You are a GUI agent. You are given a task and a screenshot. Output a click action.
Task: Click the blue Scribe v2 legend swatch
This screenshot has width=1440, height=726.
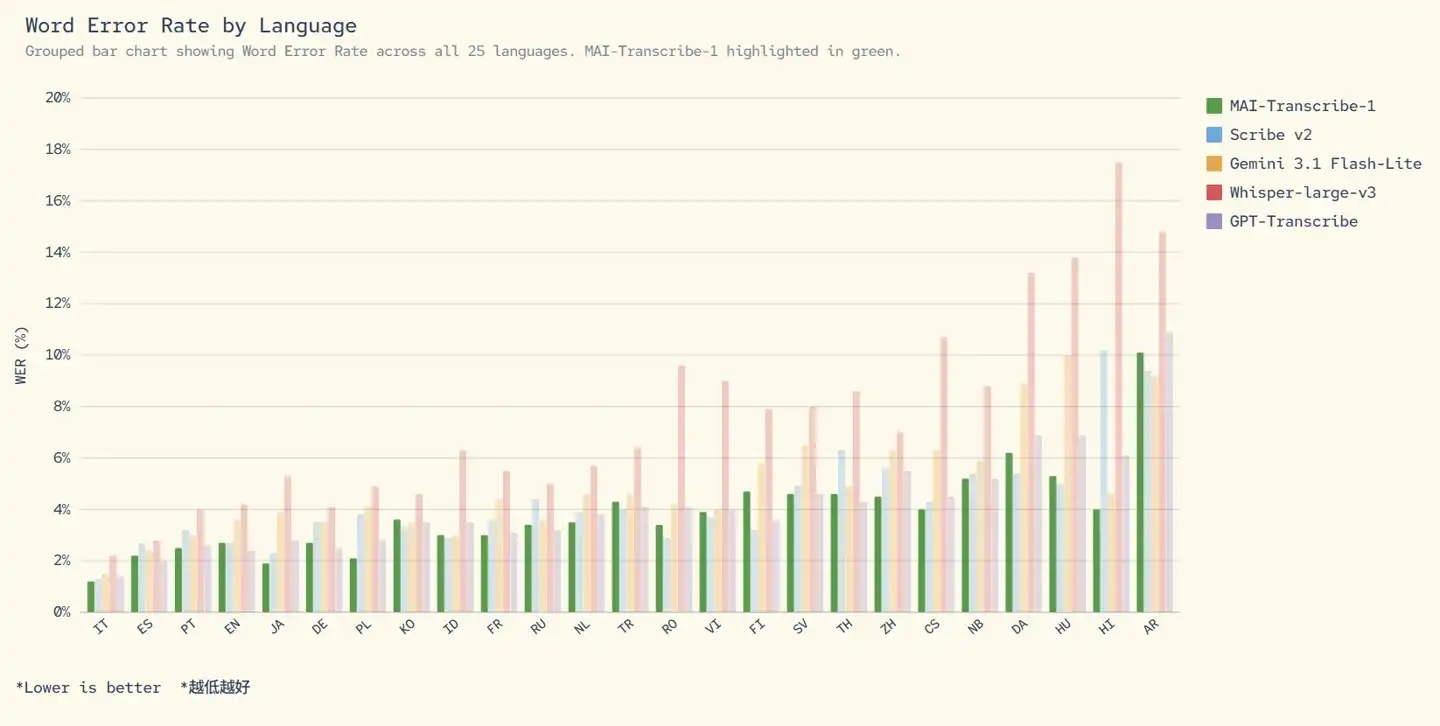[x=1215, y=135]
